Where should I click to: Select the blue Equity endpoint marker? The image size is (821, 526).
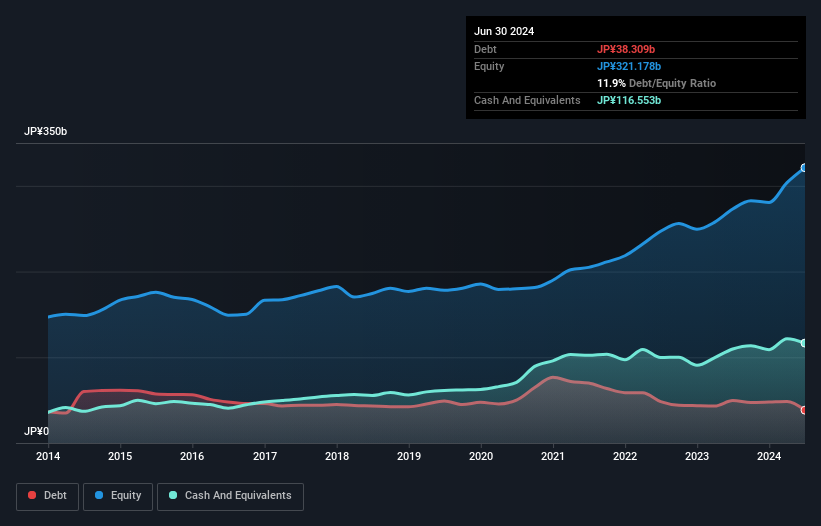coord(804,168)
